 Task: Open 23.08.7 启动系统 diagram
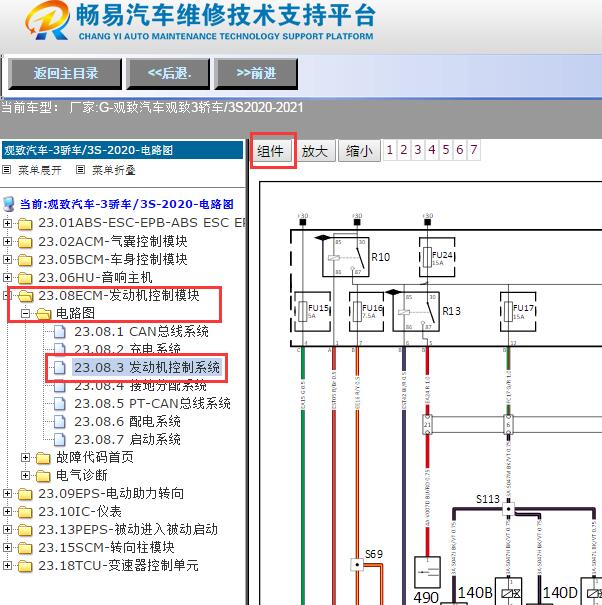(127, 439)
